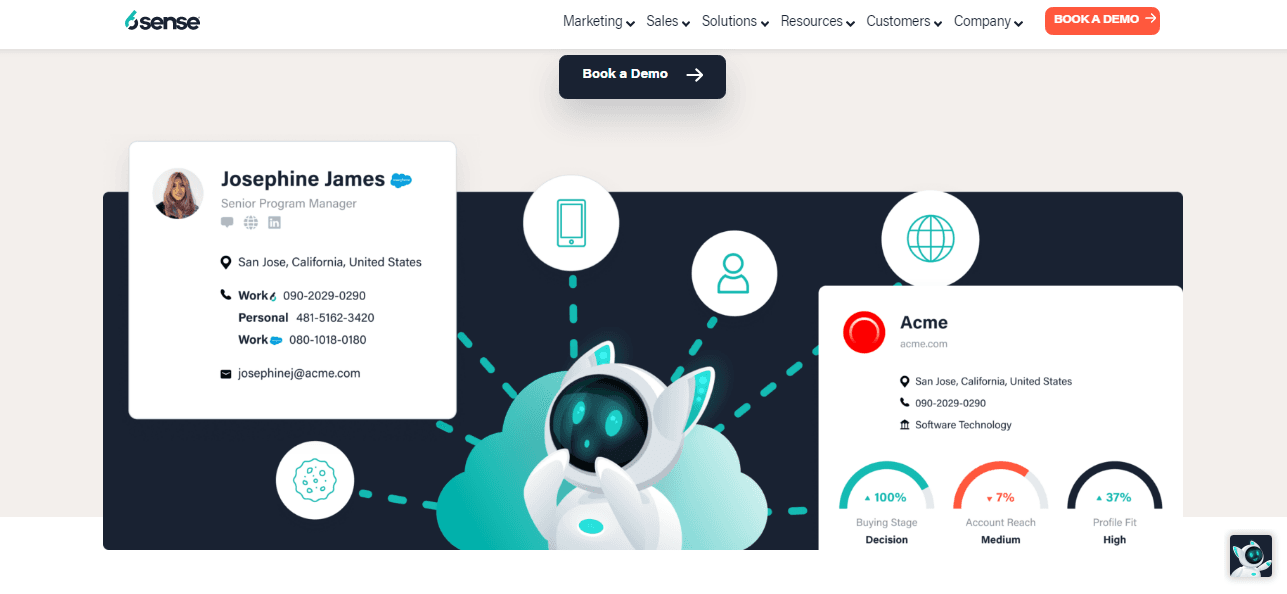Click Josephine James profile photo
1287x594 pixels.
coord(178,193)
